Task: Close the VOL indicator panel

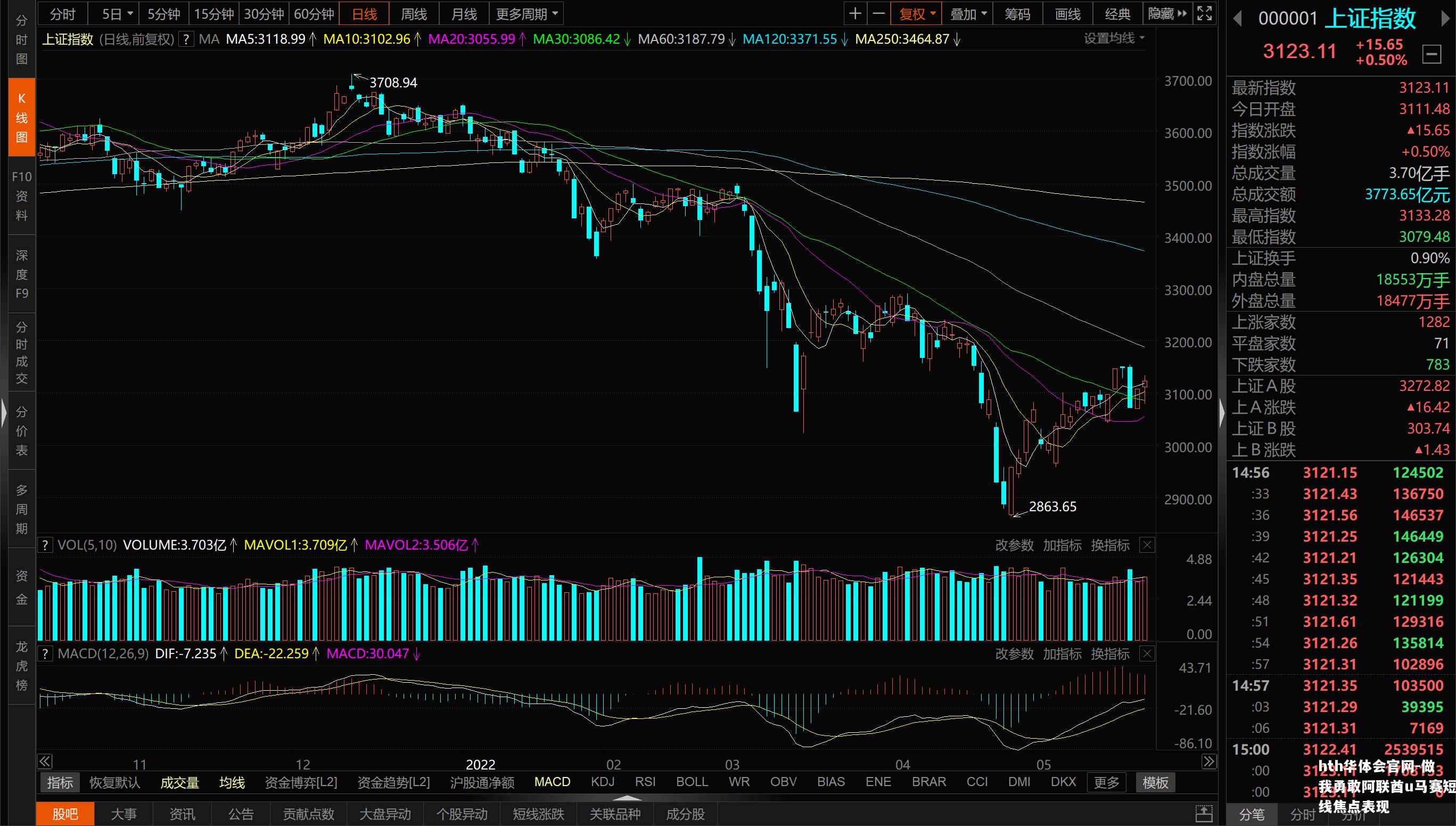Action: coord(1147,545)
